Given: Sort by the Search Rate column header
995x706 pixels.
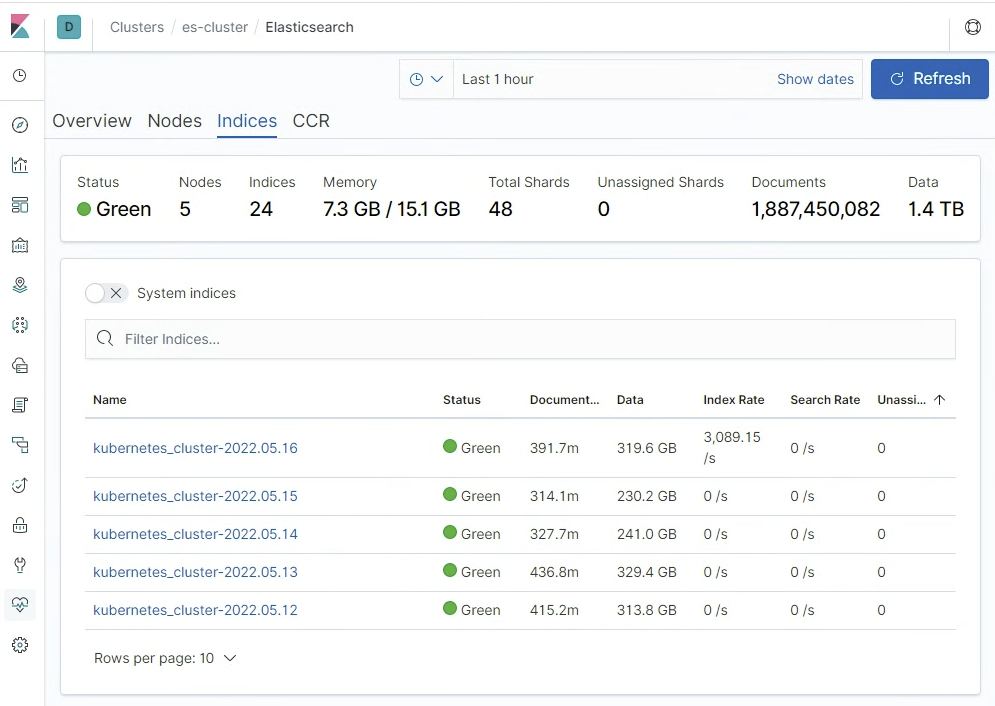Looking at the screenshot, I should (825, 400).
